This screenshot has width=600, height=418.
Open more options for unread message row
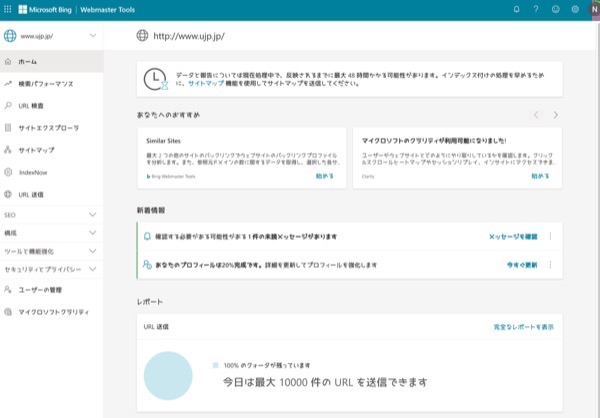(x=550, y=236)
